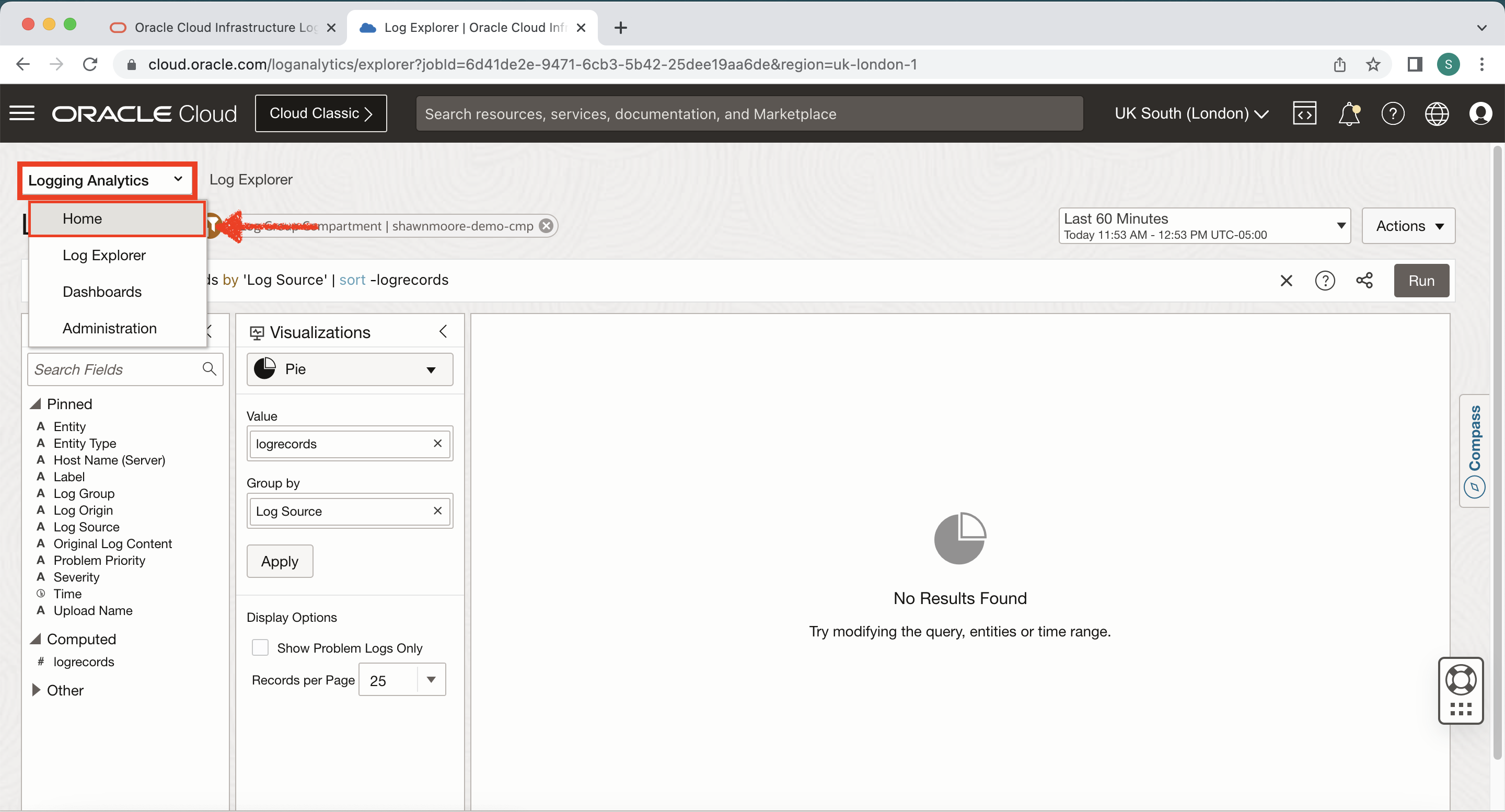Clear the query with the X icon

(1286, 281)
